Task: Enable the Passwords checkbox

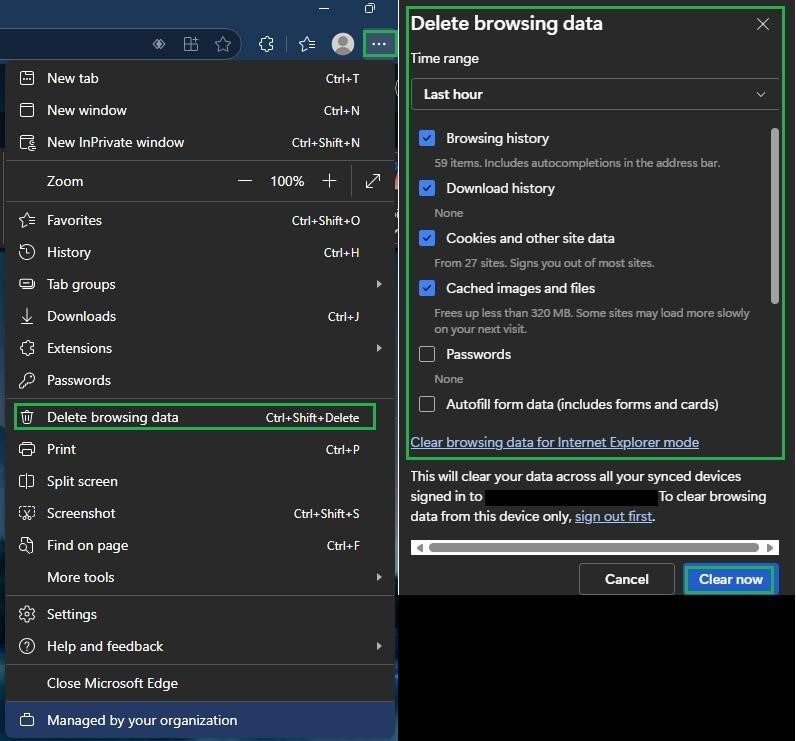Action: pyautogui.click(x=427, y=354)
